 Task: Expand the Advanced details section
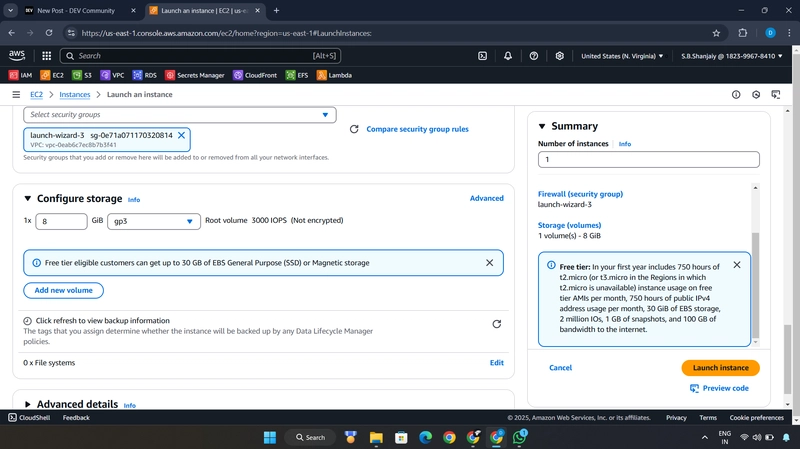click(28, 404)
